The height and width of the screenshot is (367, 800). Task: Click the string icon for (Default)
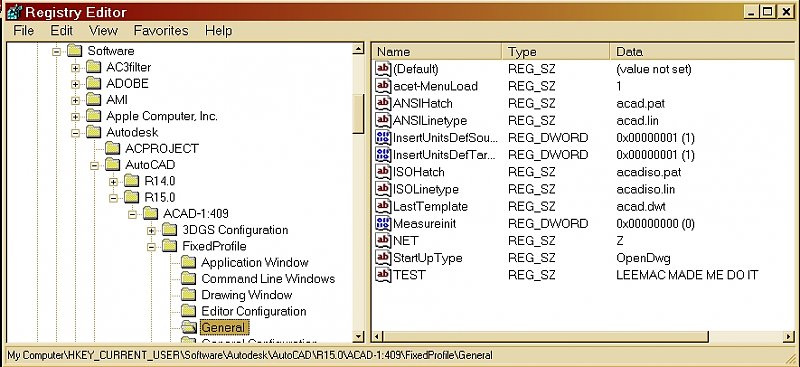coord(383,68)
